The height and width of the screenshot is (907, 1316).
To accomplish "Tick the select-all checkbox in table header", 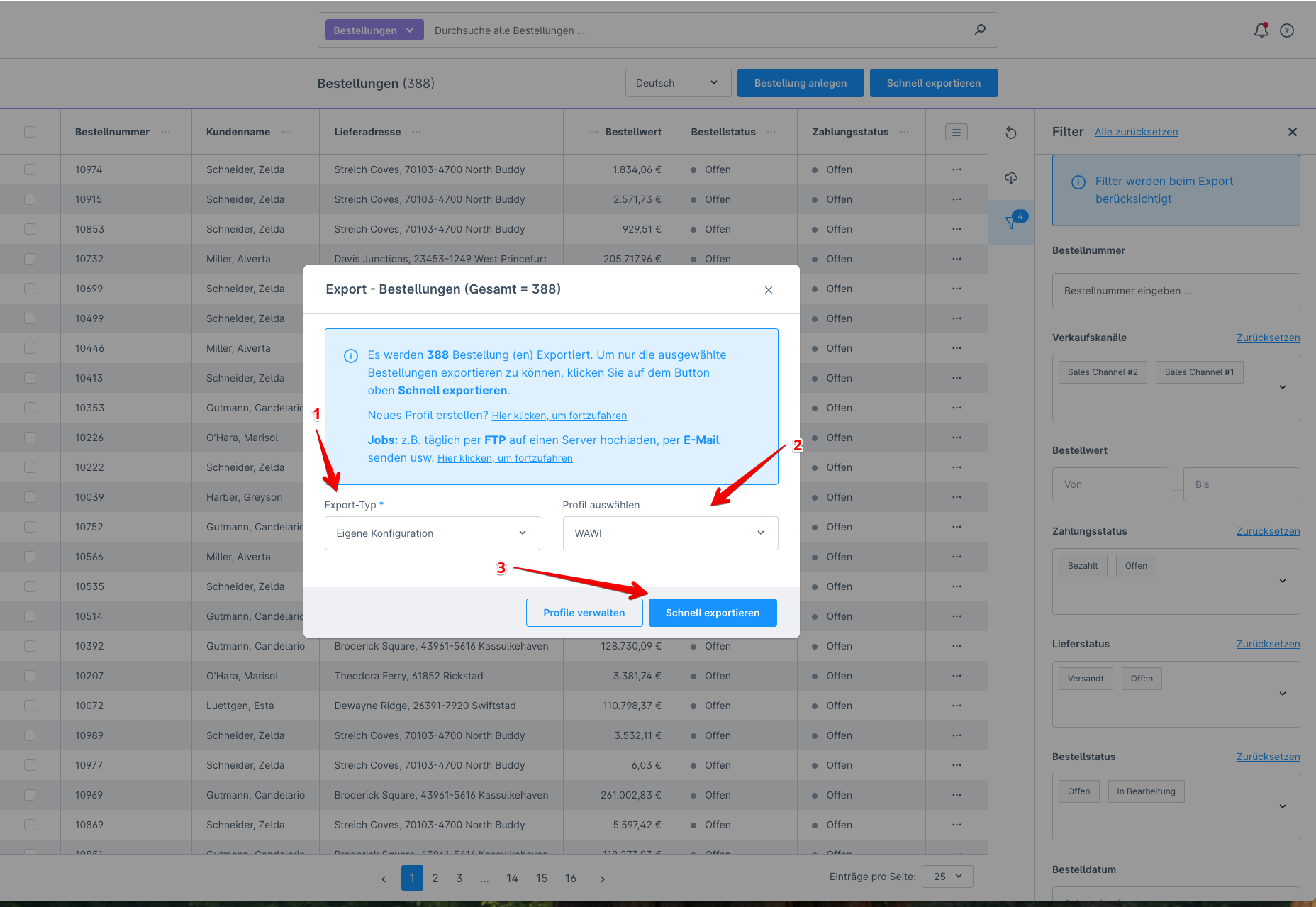I will tap(30, 132).
